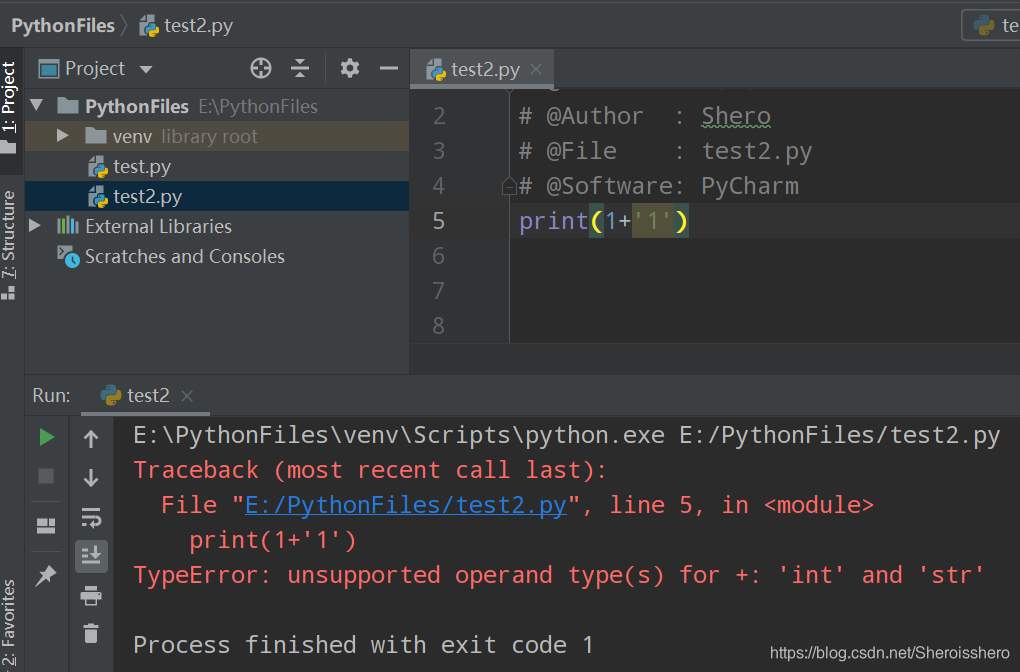Print the Run console contents
The height and width of the screenshot is (672, 1020).
tap(91, 594)
